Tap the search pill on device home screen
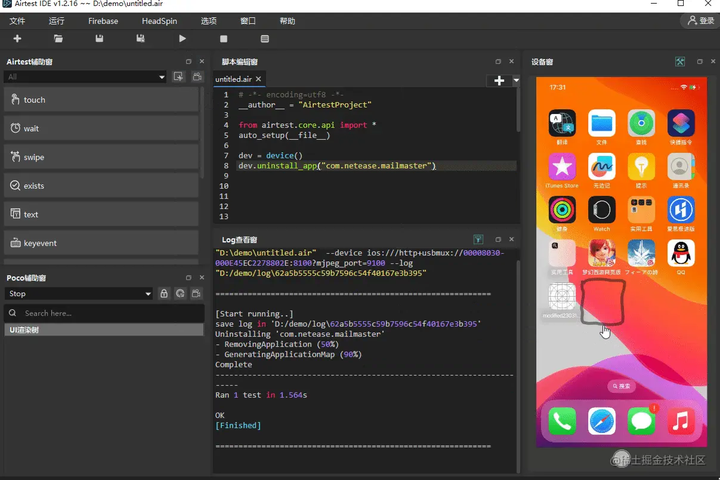Image resolution: width=720 pixels, height=480 pixels. tap(622, 386)
